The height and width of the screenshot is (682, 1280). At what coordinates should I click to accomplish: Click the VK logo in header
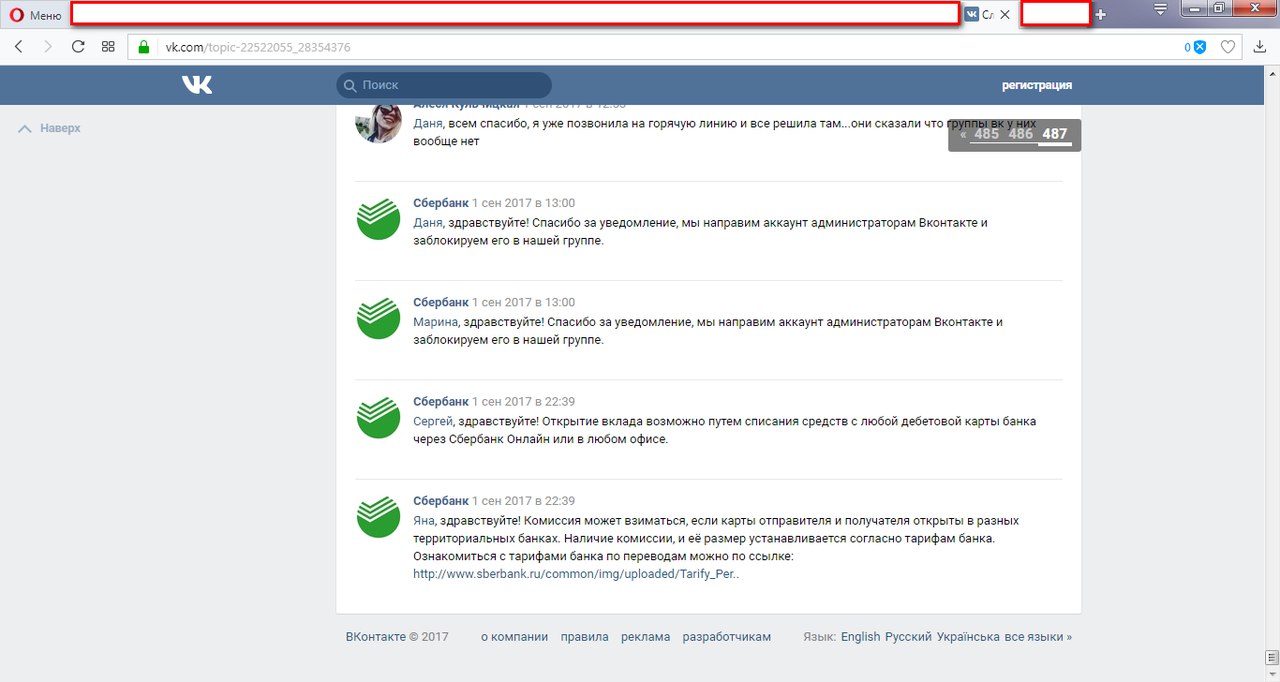[x=197, y=85]
